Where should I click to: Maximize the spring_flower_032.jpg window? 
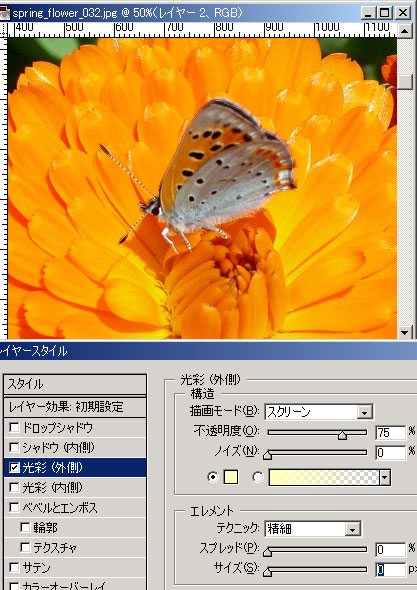click(385, 13)
